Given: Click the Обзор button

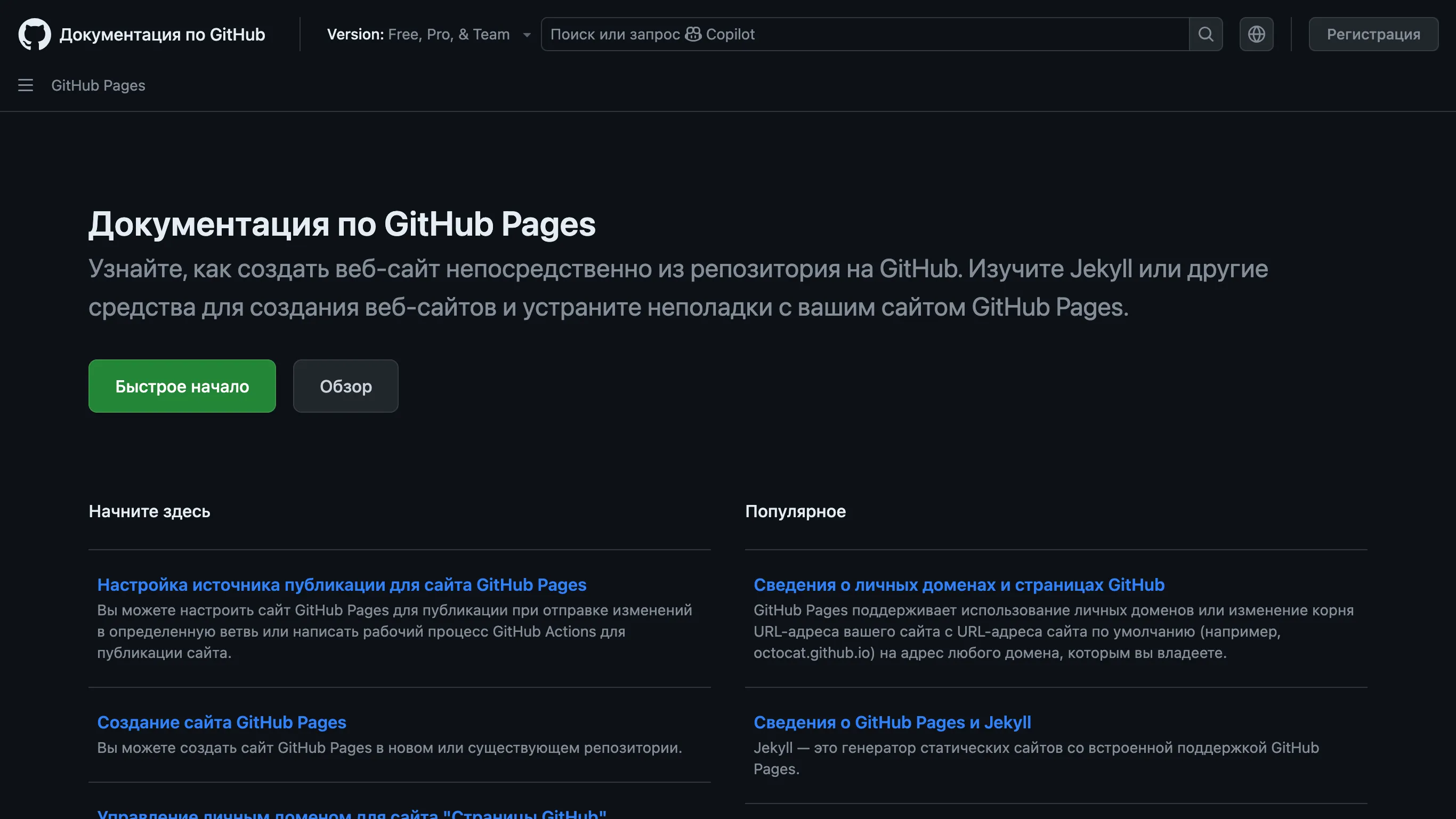Looking at the screenshot, I should [x=345, y=386].
